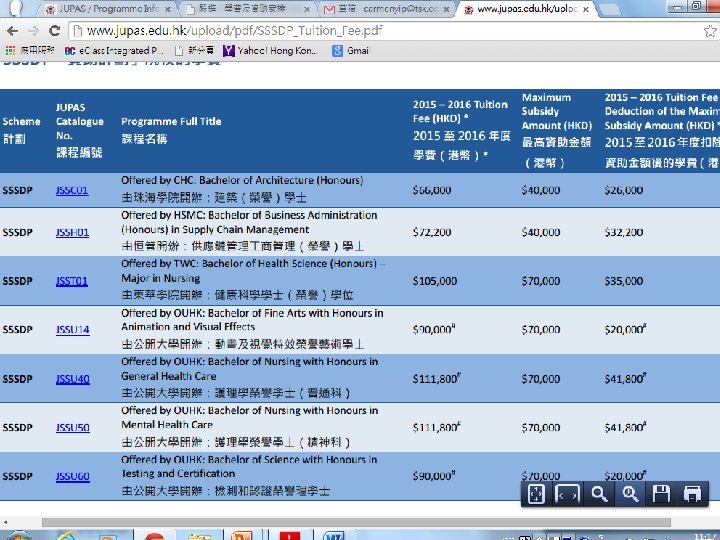Open a new browser tab

(610, 9)
